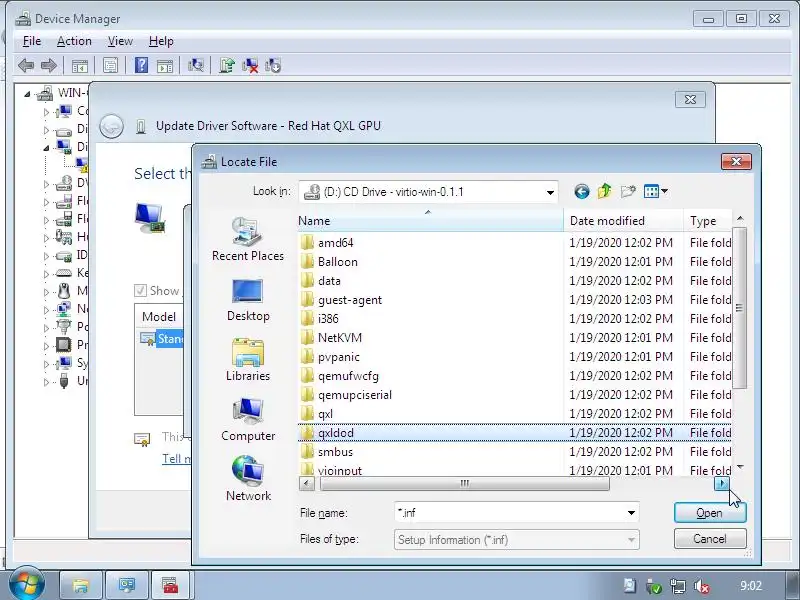Open the Look in drive dropdown
The width and height of the screenshot is (800, 600).
tap(550, 192)
